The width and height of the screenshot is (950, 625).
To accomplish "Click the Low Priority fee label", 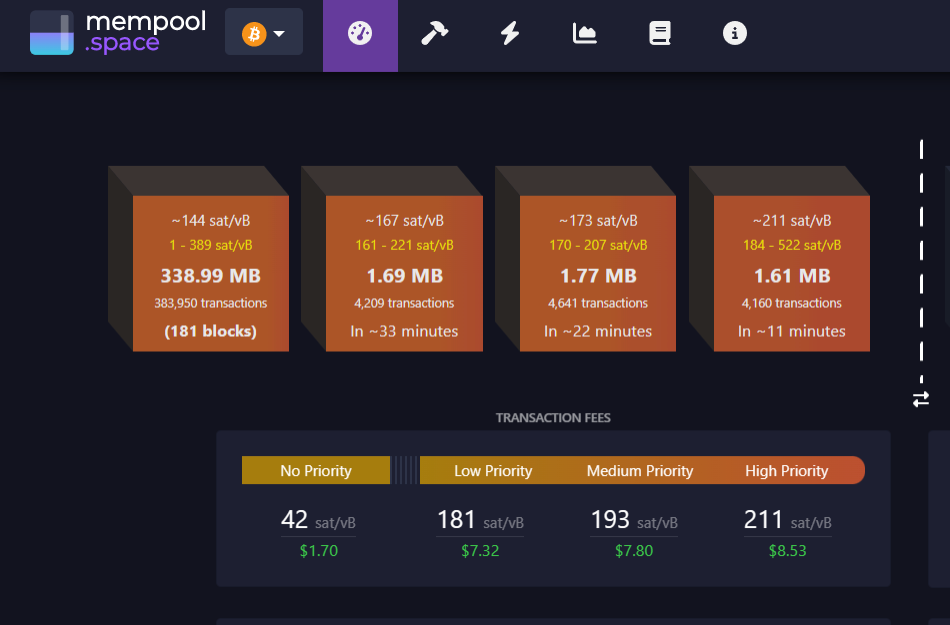I will (x=493, y=471).
